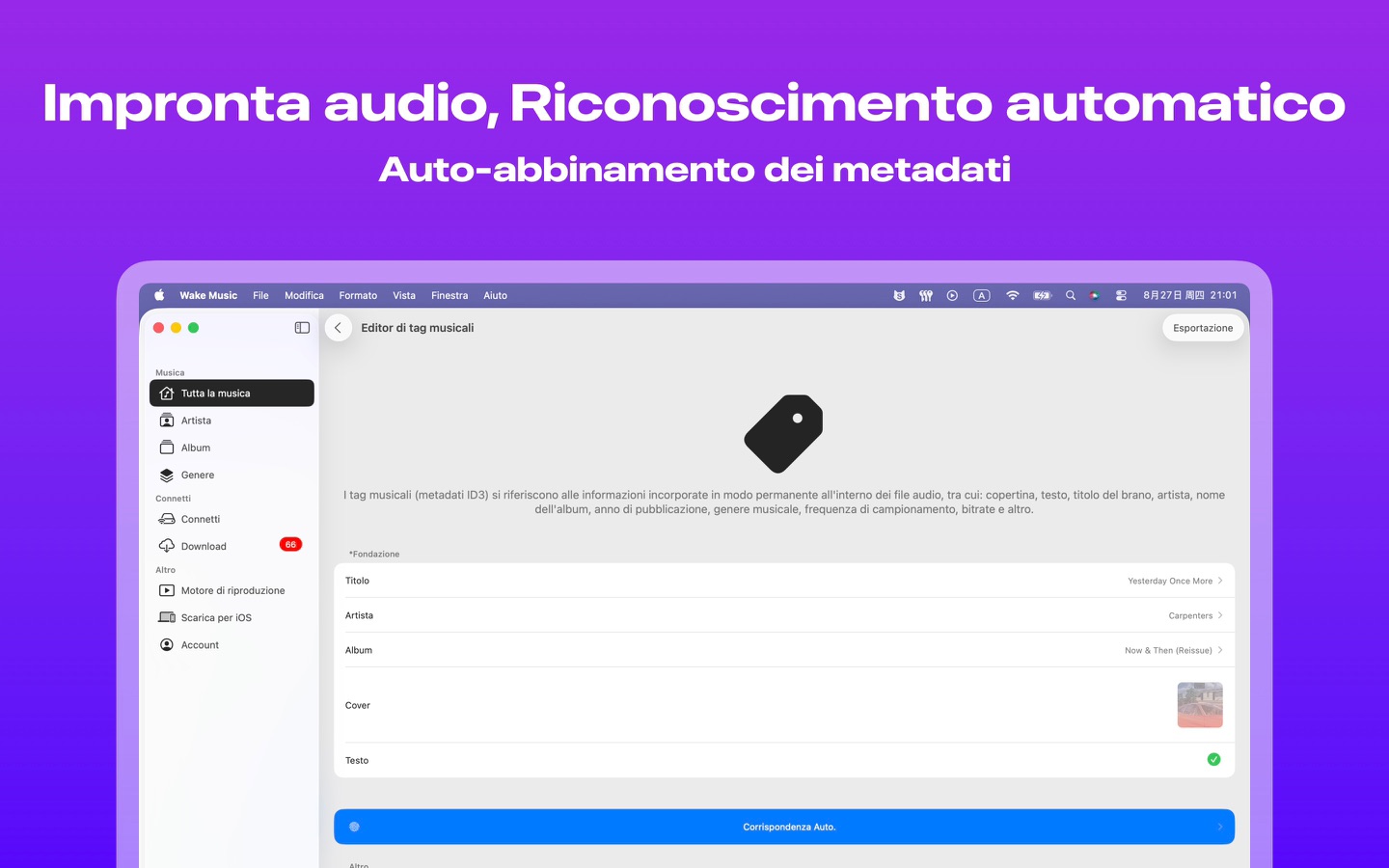Click the Corrispondenza Auto. button
This screenshot has height=868, width=1389.
coord(784,827)
